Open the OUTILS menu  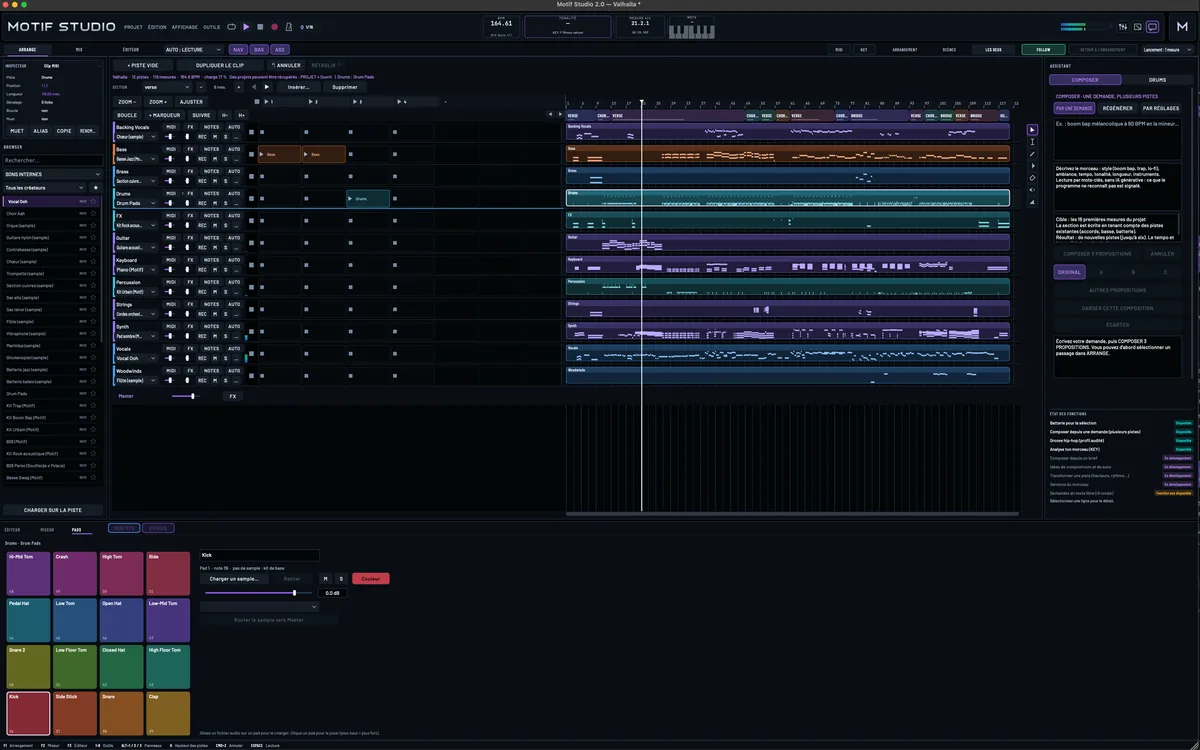point(211,27)
